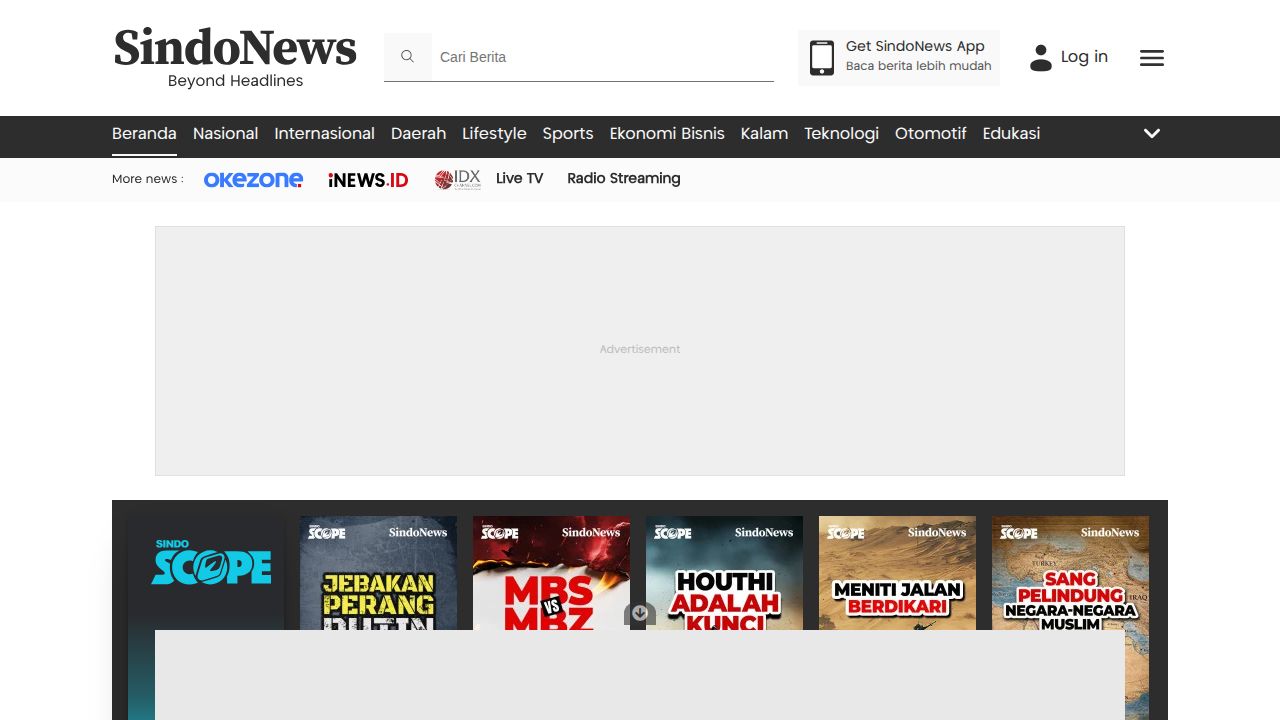Open the Sang Pelindung Negara-Negara Muslim cover
Image resolution: width=1280 pixels, height=720 pixels.
[x=1070, y=573]
